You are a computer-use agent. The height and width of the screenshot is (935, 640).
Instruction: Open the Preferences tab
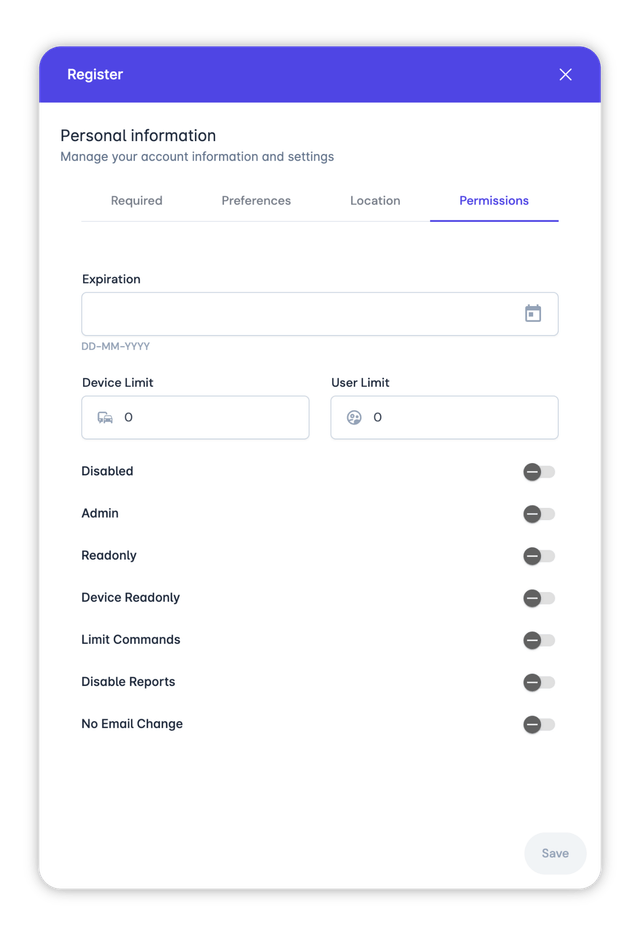[x=256, y=200]
